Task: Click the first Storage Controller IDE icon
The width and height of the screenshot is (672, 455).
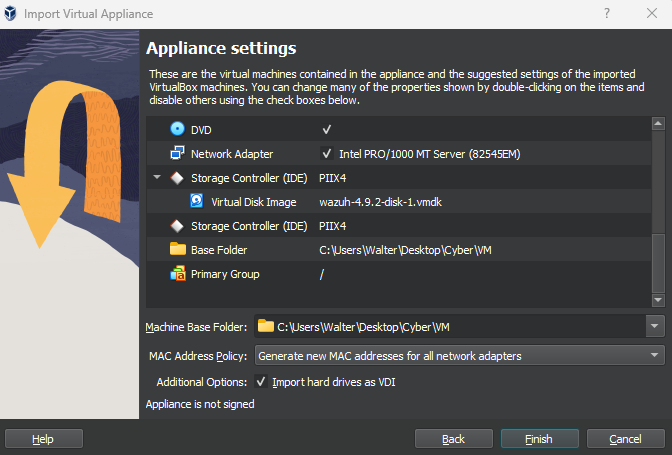Action: (178, 178)
